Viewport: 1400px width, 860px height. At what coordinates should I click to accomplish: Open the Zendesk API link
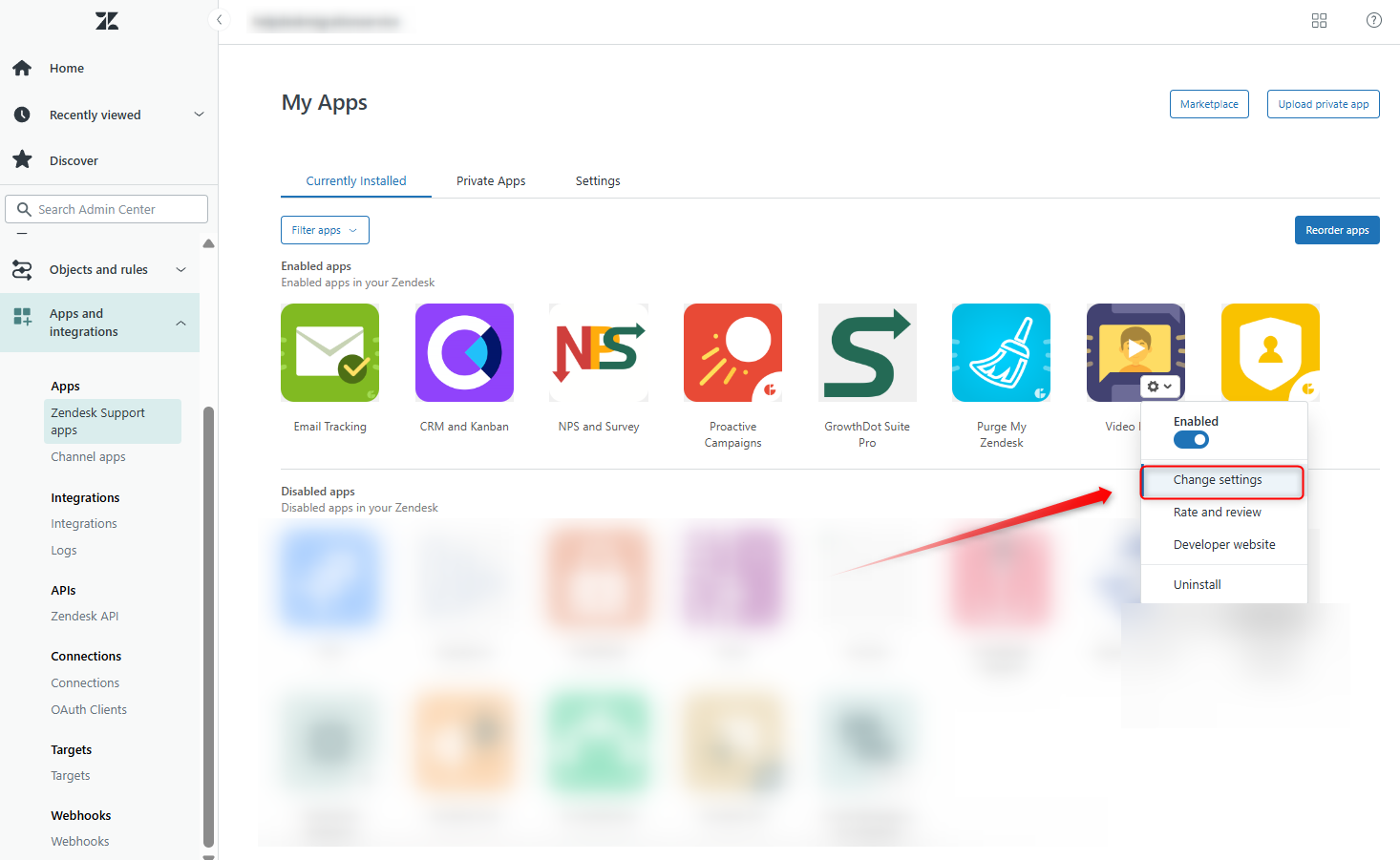click(85, 617)
